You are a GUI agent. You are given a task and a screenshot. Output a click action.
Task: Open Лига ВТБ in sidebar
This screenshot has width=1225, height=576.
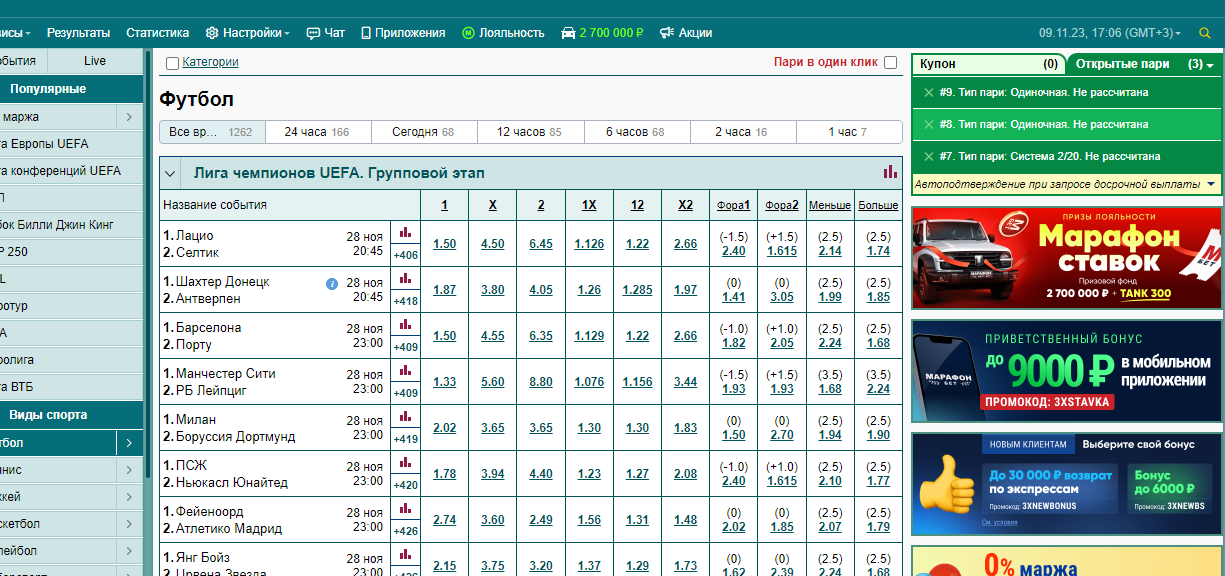[69, 387]
